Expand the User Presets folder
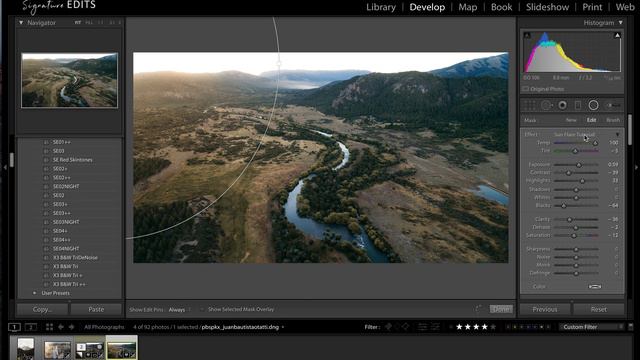The height and width of the screenshot is (360, 640). coord(34,293)
